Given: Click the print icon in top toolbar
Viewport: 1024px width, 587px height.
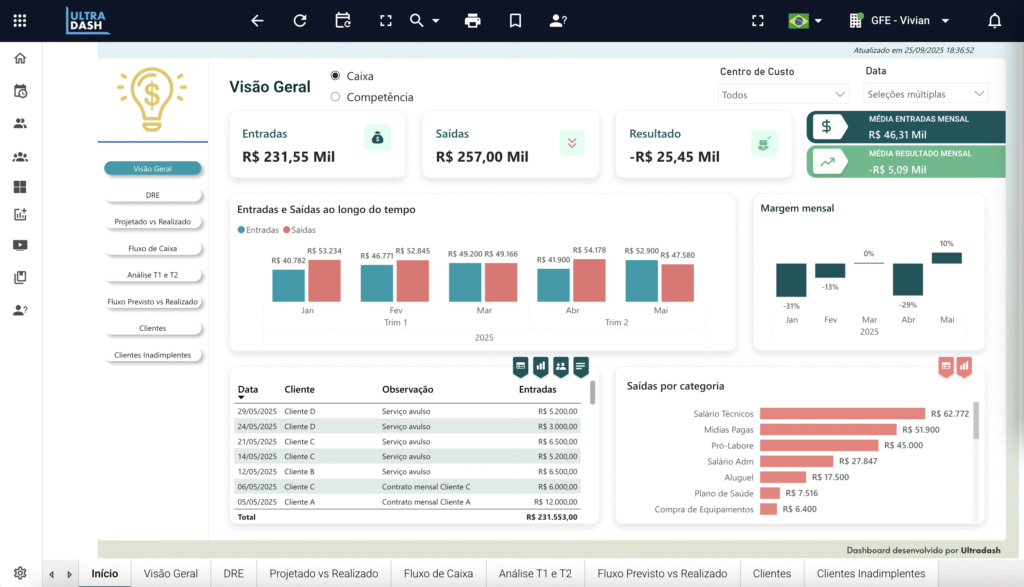Looking at the screenshot, I should coord(473,21).
